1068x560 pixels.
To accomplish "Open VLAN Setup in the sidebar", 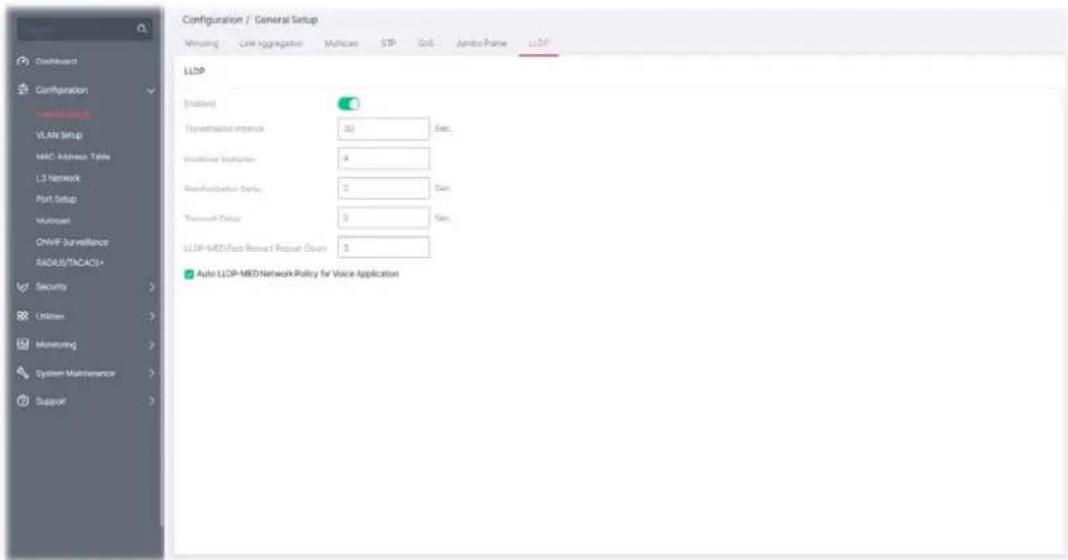I will 59,135.
